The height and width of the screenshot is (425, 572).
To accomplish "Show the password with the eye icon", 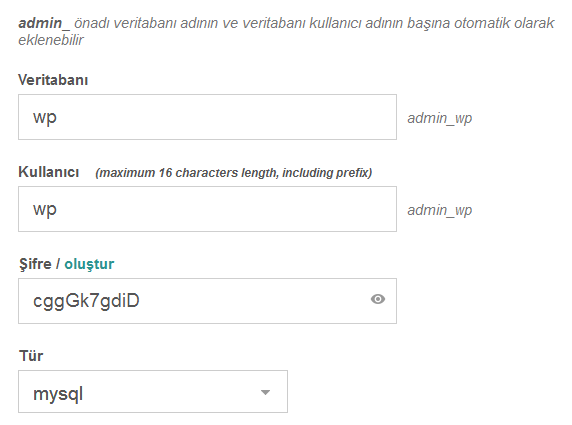I will pos(378,300).
